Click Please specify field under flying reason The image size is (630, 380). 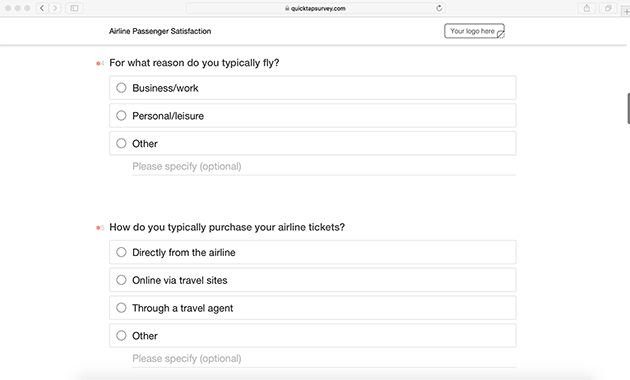point(324,167)
